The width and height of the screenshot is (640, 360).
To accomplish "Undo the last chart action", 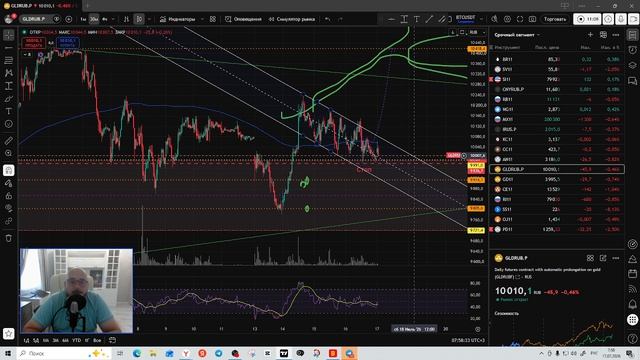I will click(x=328, y=19).
